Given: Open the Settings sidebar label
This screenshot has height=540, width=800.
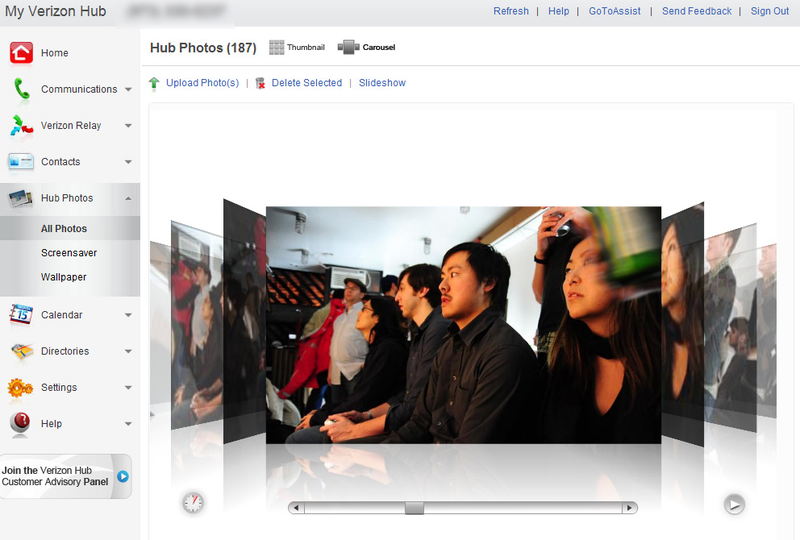Looking at the screenshot, I should (59, 387).
